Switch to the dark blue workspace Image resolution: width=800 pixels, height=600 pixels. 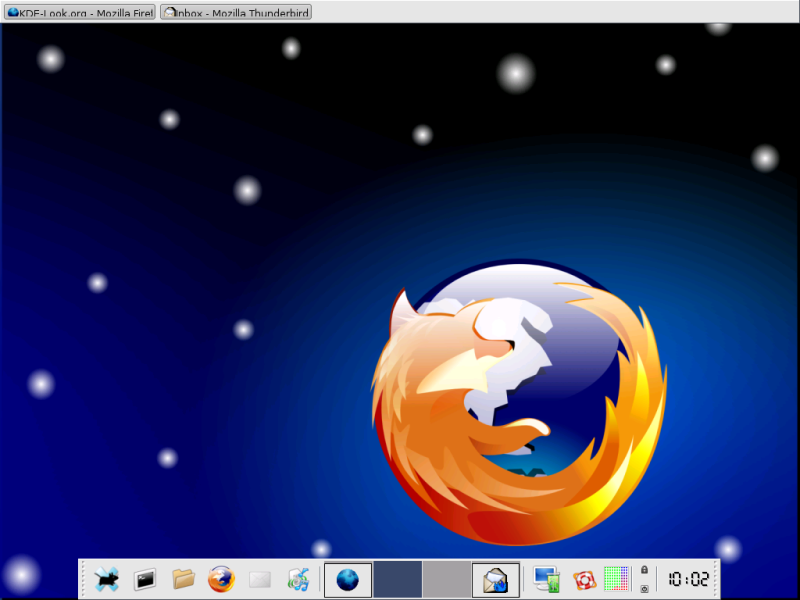(x=397, y=580)
